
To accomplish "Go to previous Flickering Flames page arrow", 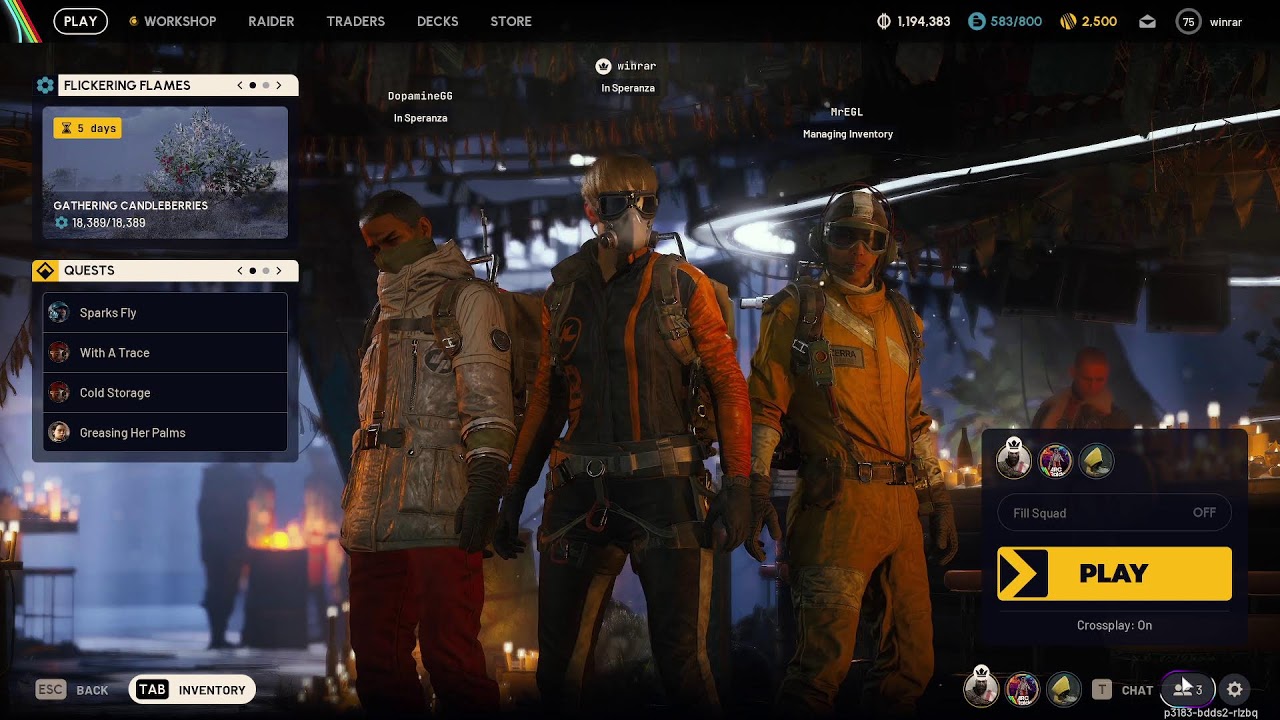I will click(x=240, y=85).
